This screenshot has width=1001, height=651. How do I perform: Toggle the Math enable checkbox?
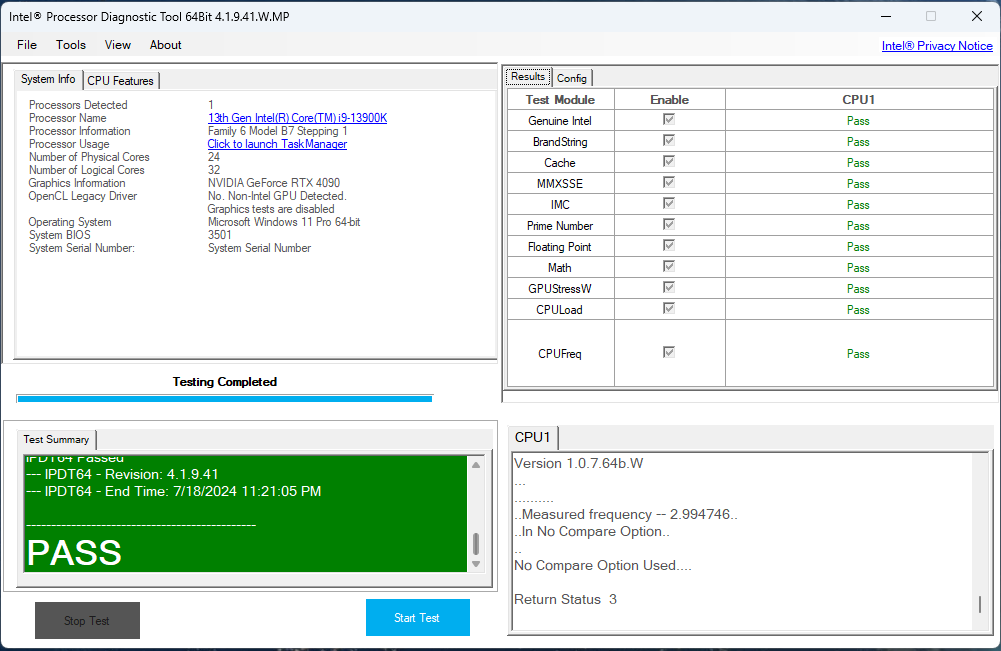[669, 267]
